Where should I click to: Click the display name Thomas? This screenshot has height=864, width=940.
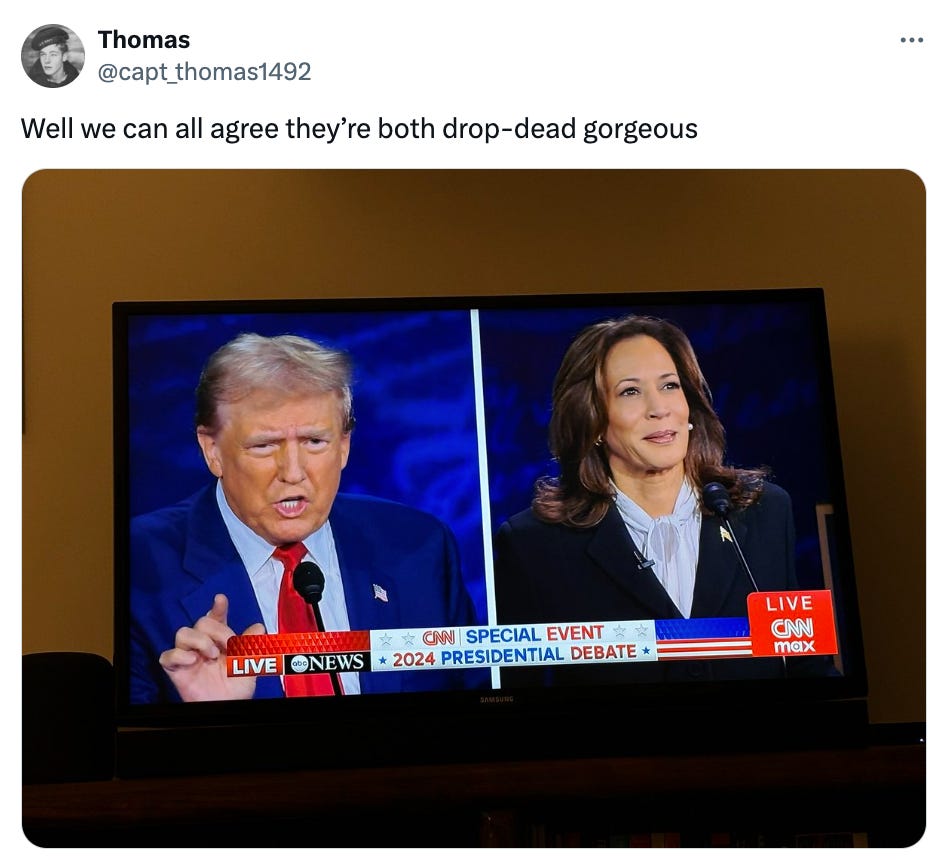click(x=144, y=40)
